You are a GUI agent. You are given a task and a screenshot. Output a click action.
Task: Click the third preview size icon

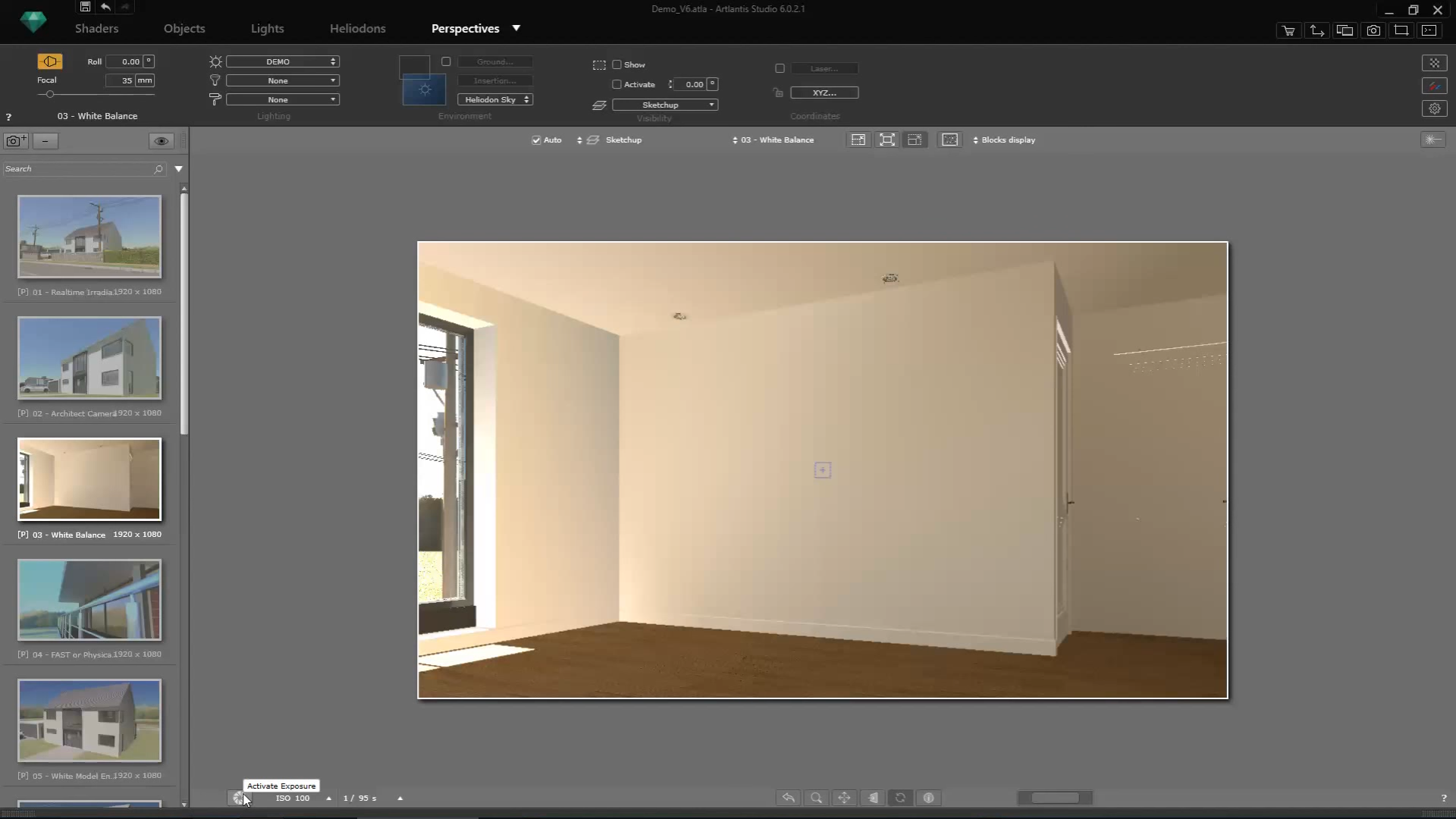tap(915, 140)
